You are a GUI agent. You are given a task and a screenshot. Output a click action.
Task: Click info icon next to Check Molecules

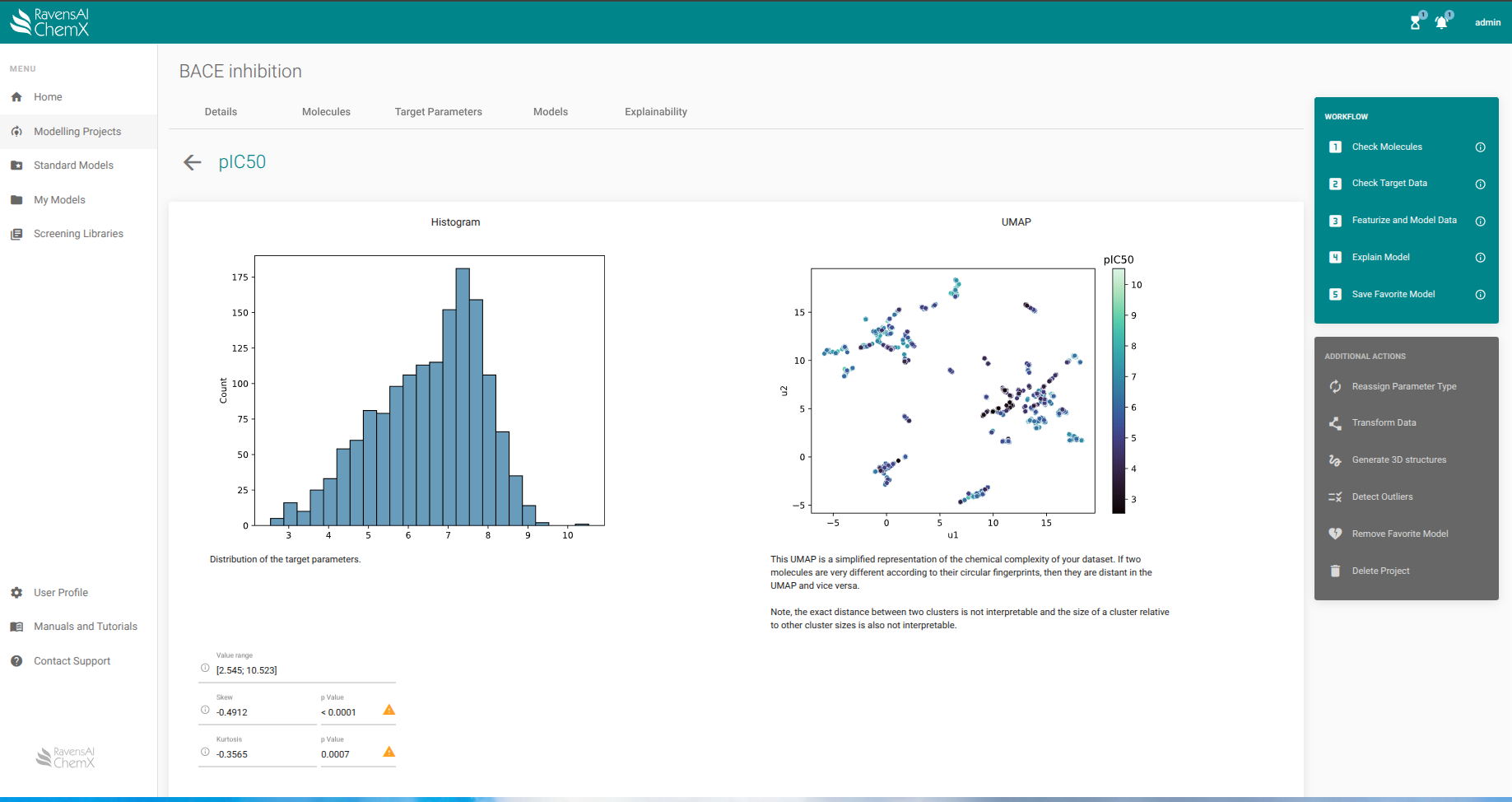(1480, 147)
